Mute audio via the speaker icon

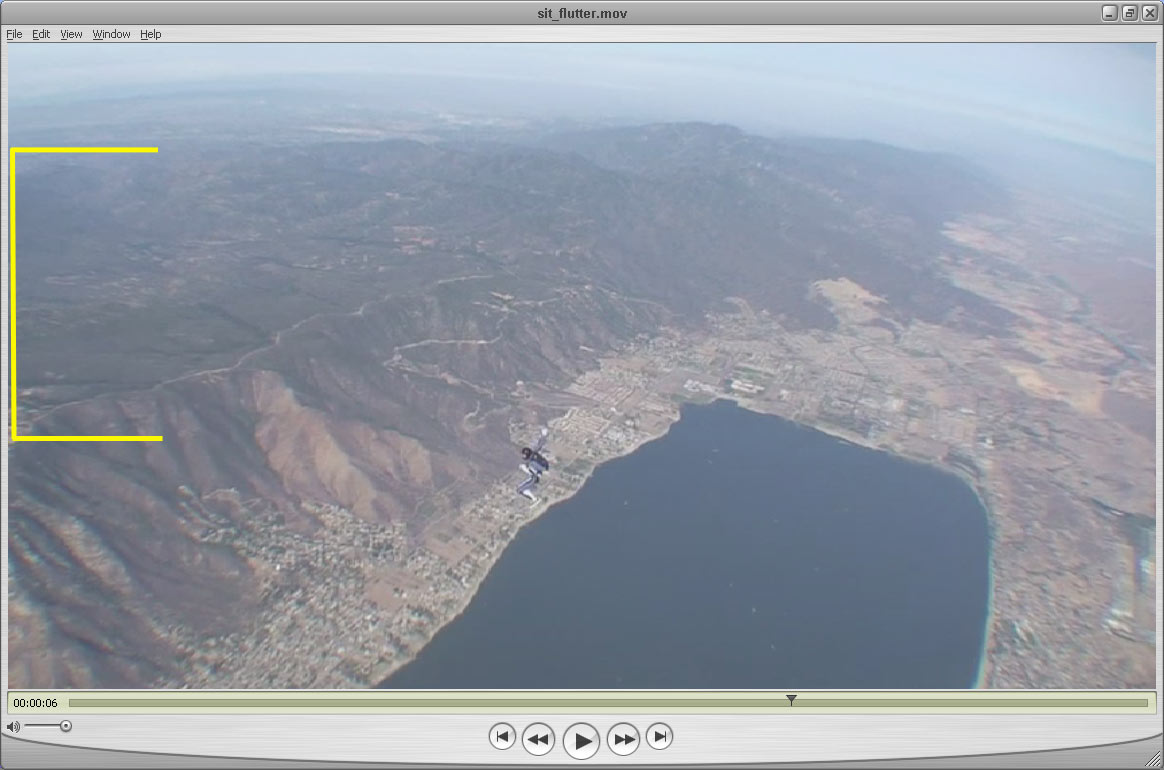(x=13, y=726)
